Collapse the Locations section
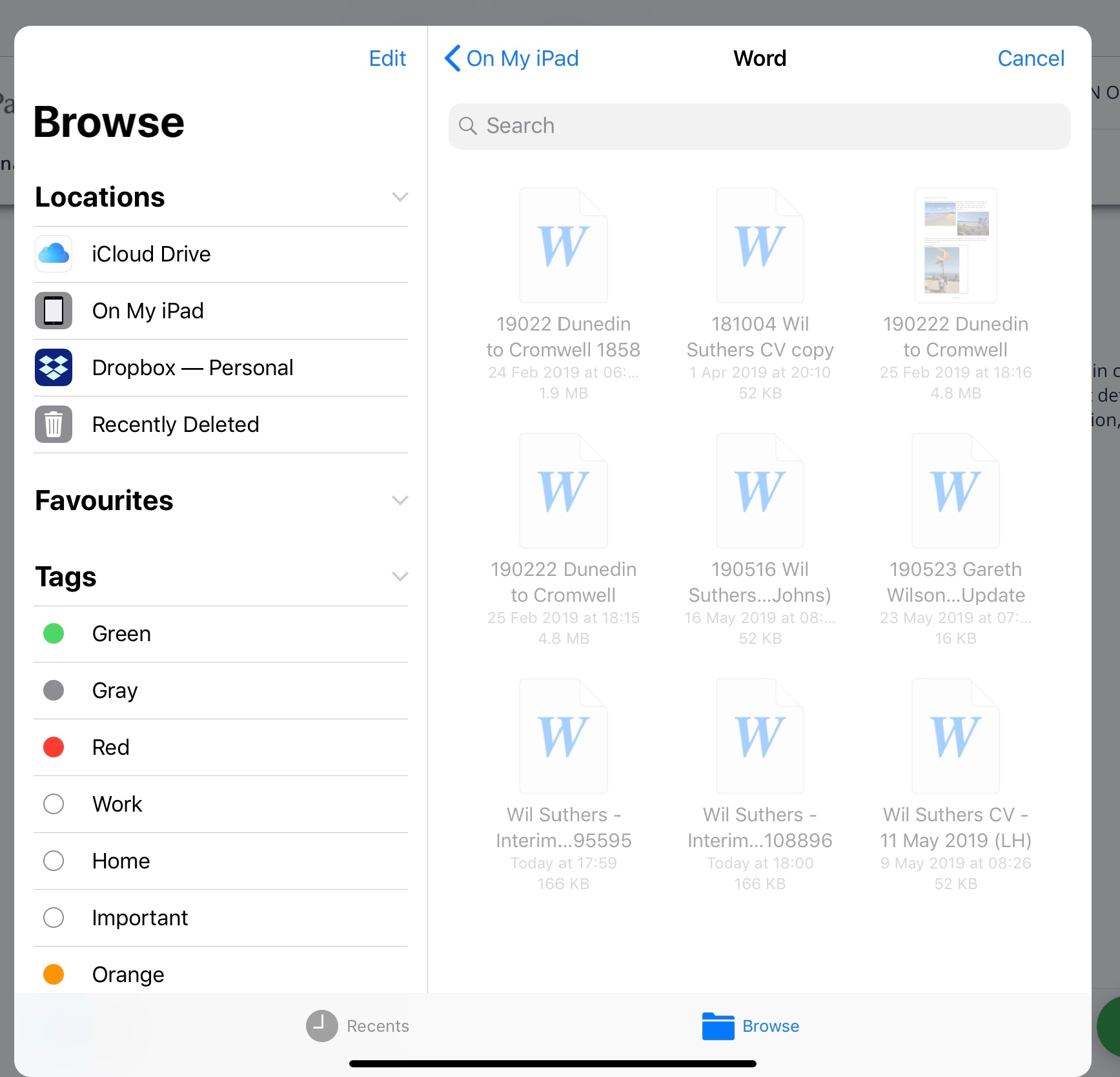 pyautogui.click(x=400, y=197)
